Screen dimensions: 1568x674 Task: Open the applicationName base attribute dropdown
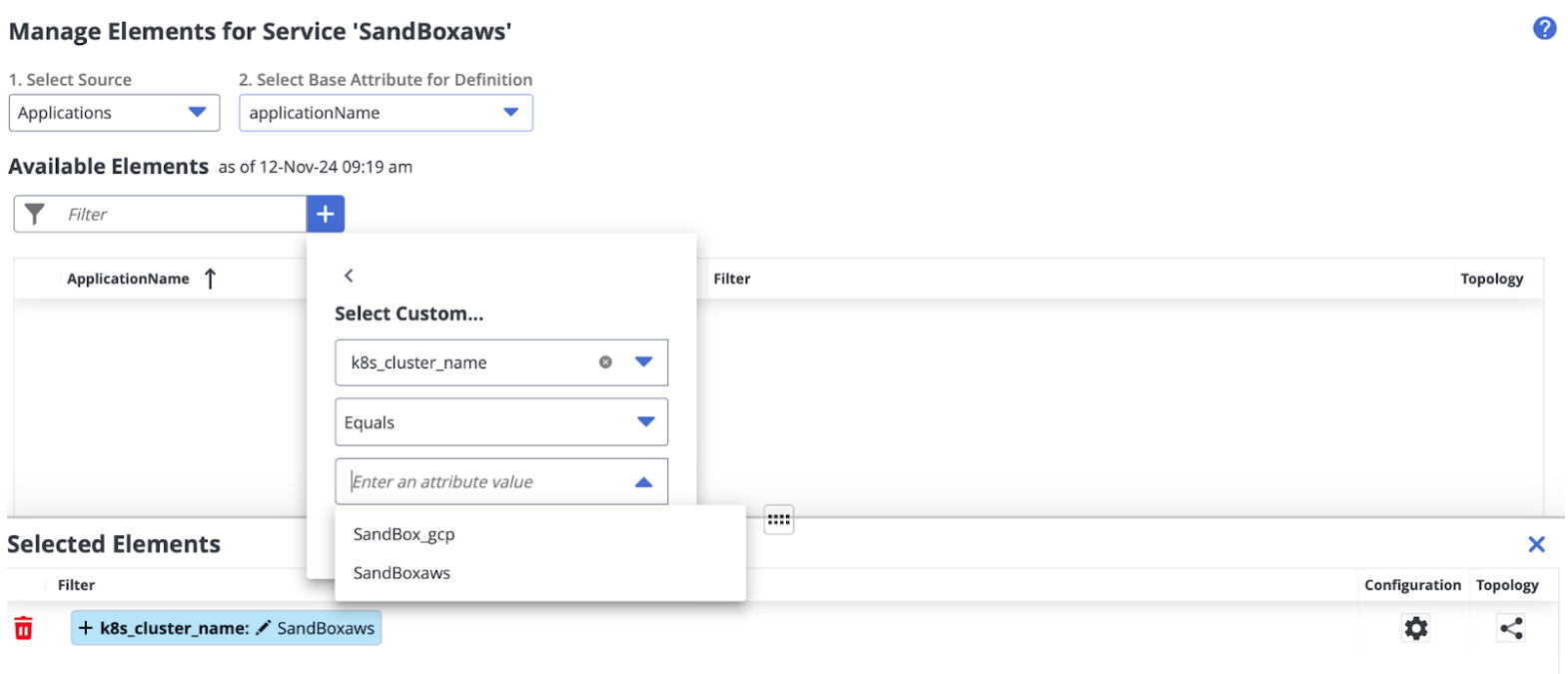click(x=386, y=113)
